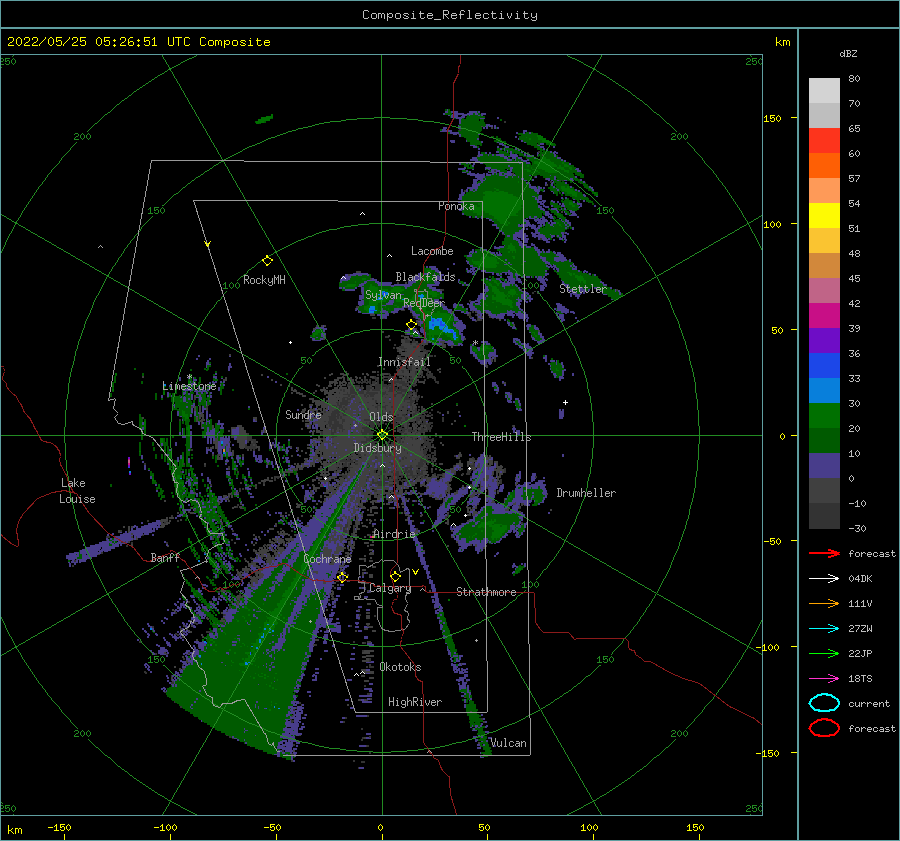Click the Ponoka label
Screen dimensions: 900x841
point(456,206)
